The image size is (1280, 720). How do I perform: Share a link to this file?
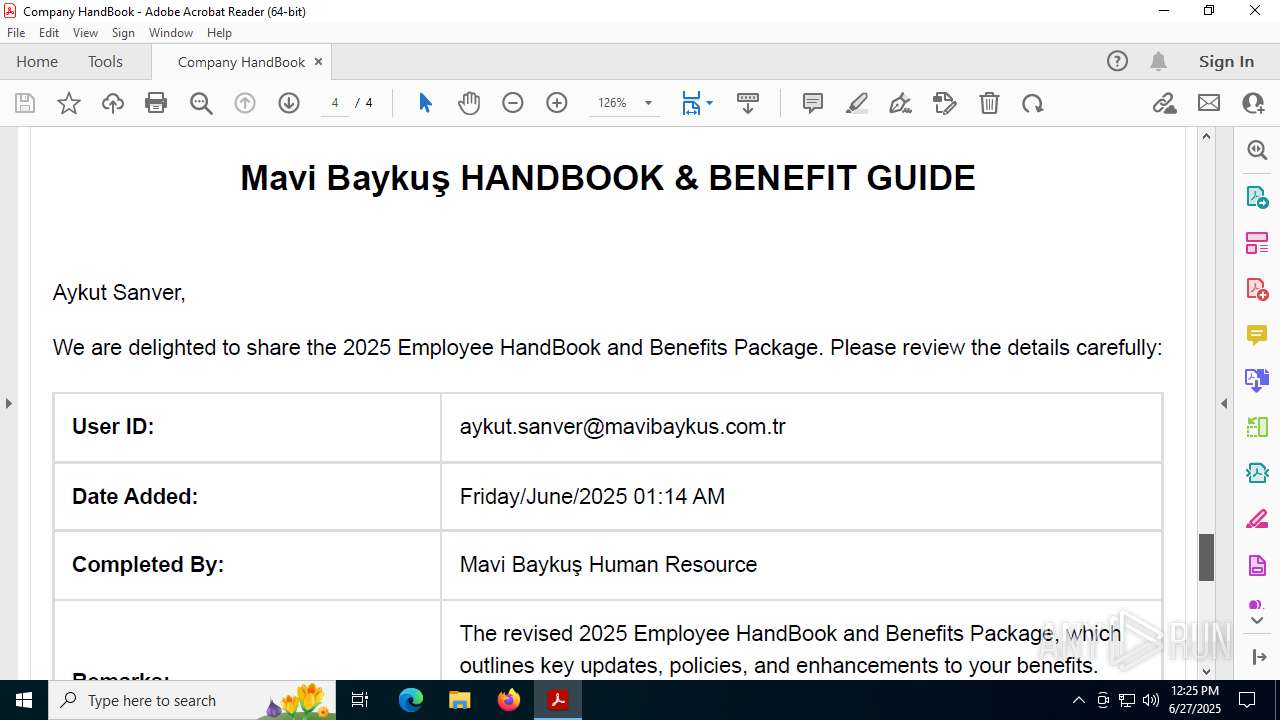(x=1165, y=103)
